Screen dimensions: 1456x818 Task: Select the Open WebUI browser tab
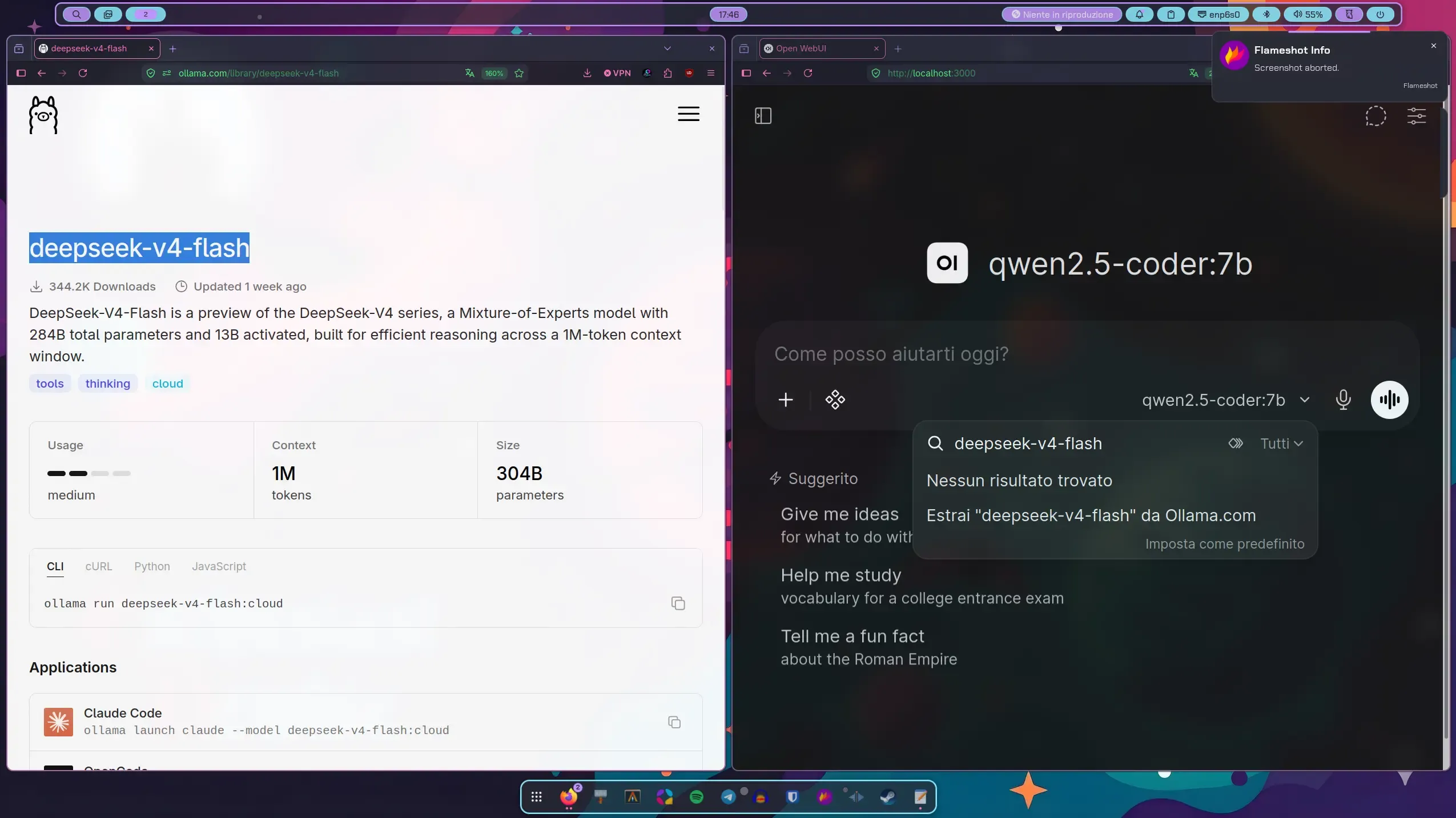(x=822, y=49)
